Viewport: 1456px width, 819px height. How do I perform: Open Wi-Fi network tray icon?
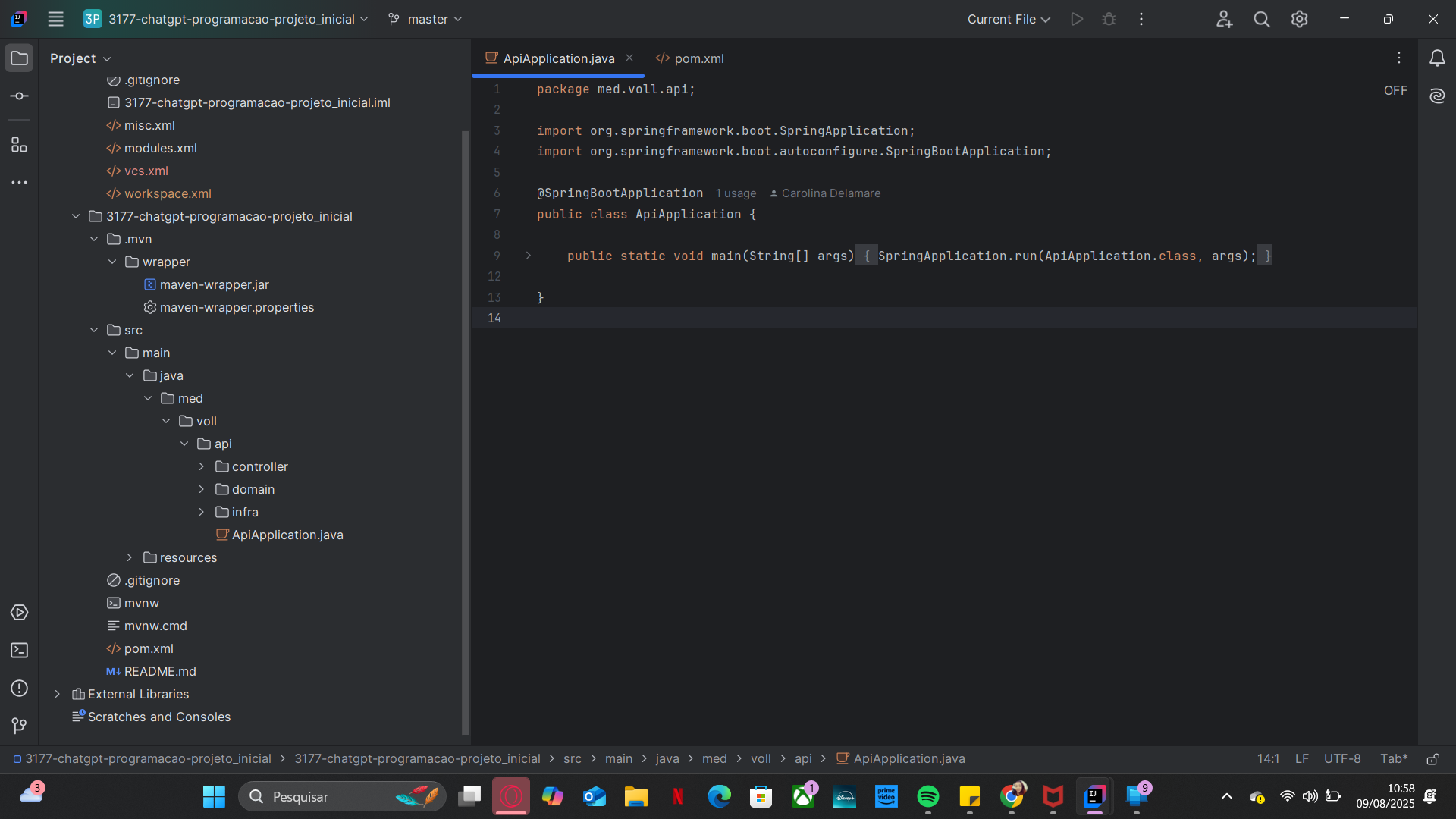(x=1287, y=796)
